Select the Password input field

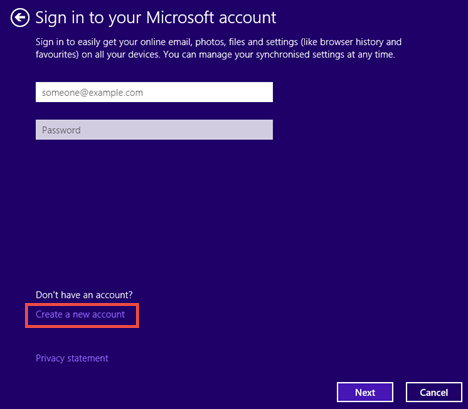point(154,130)
